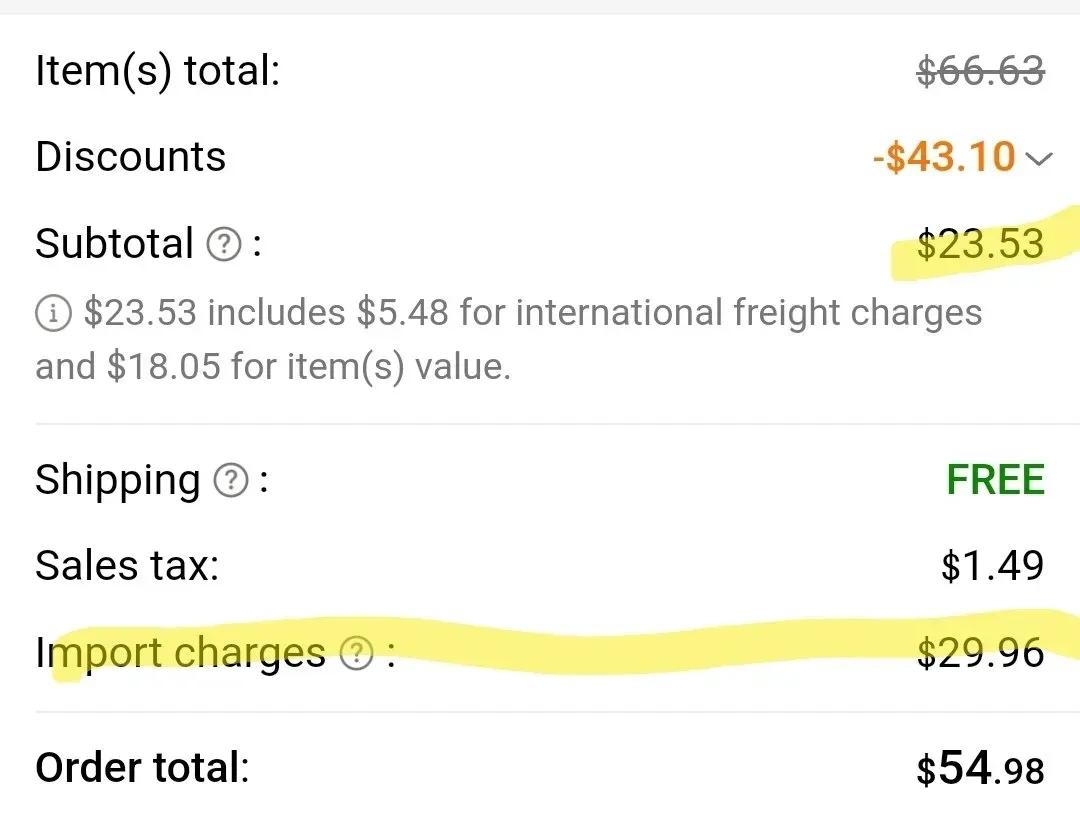This screenshot has height=813, width=1080.
Task: Open the Subtotal help question-mark icon
Action: point(224,245)
